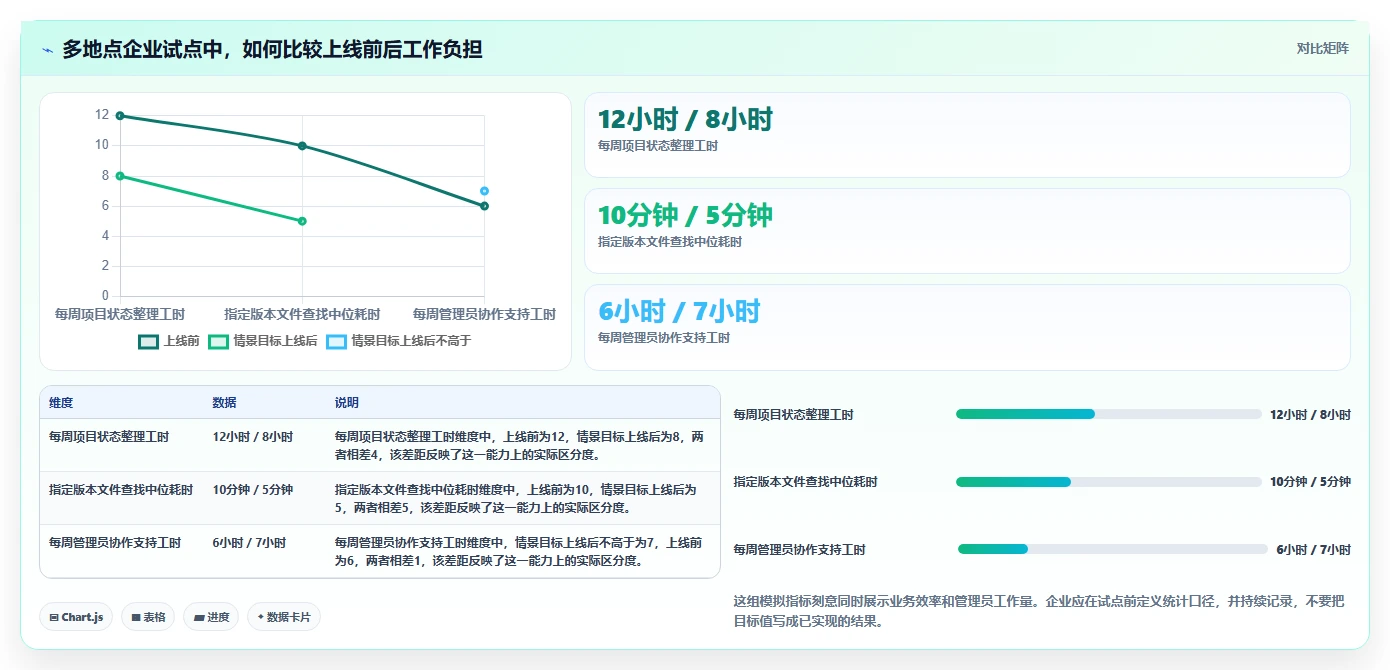Click the 每周项目状态整理工时 progress bar

click(1109, 414)
